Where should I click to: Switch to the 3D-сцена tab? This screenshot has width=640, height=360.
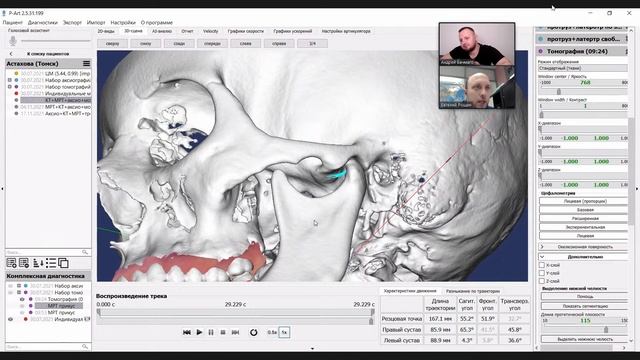[x=133, y=31]
